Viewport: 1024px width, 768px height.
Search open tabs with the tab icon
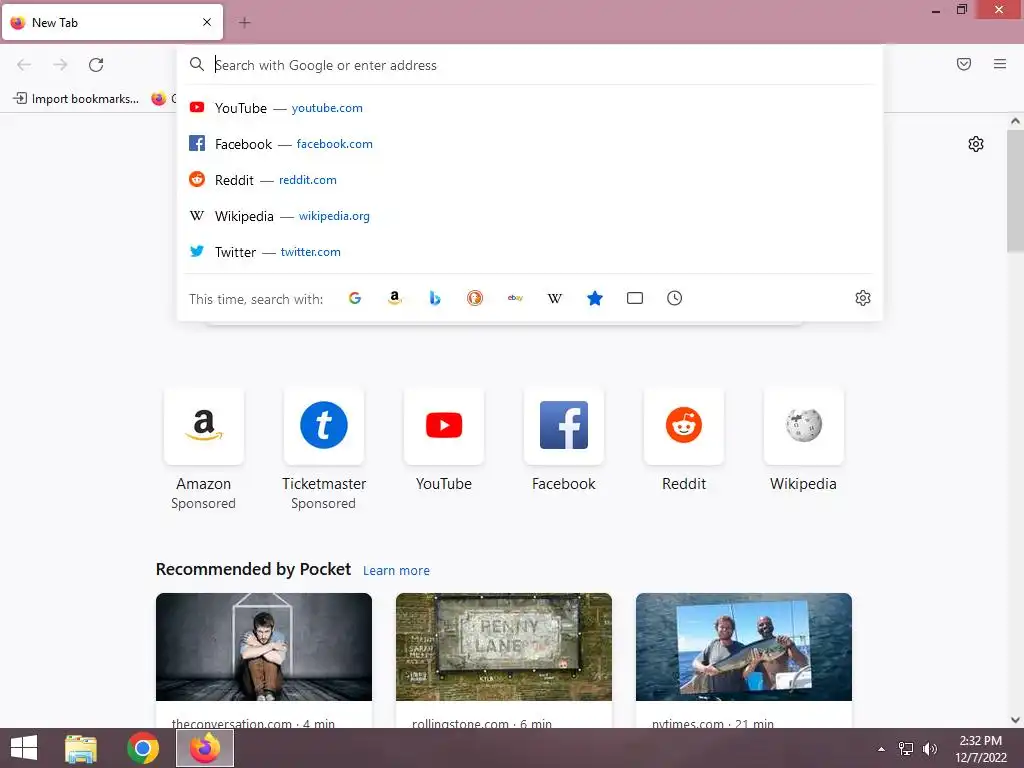pos(635,298)
